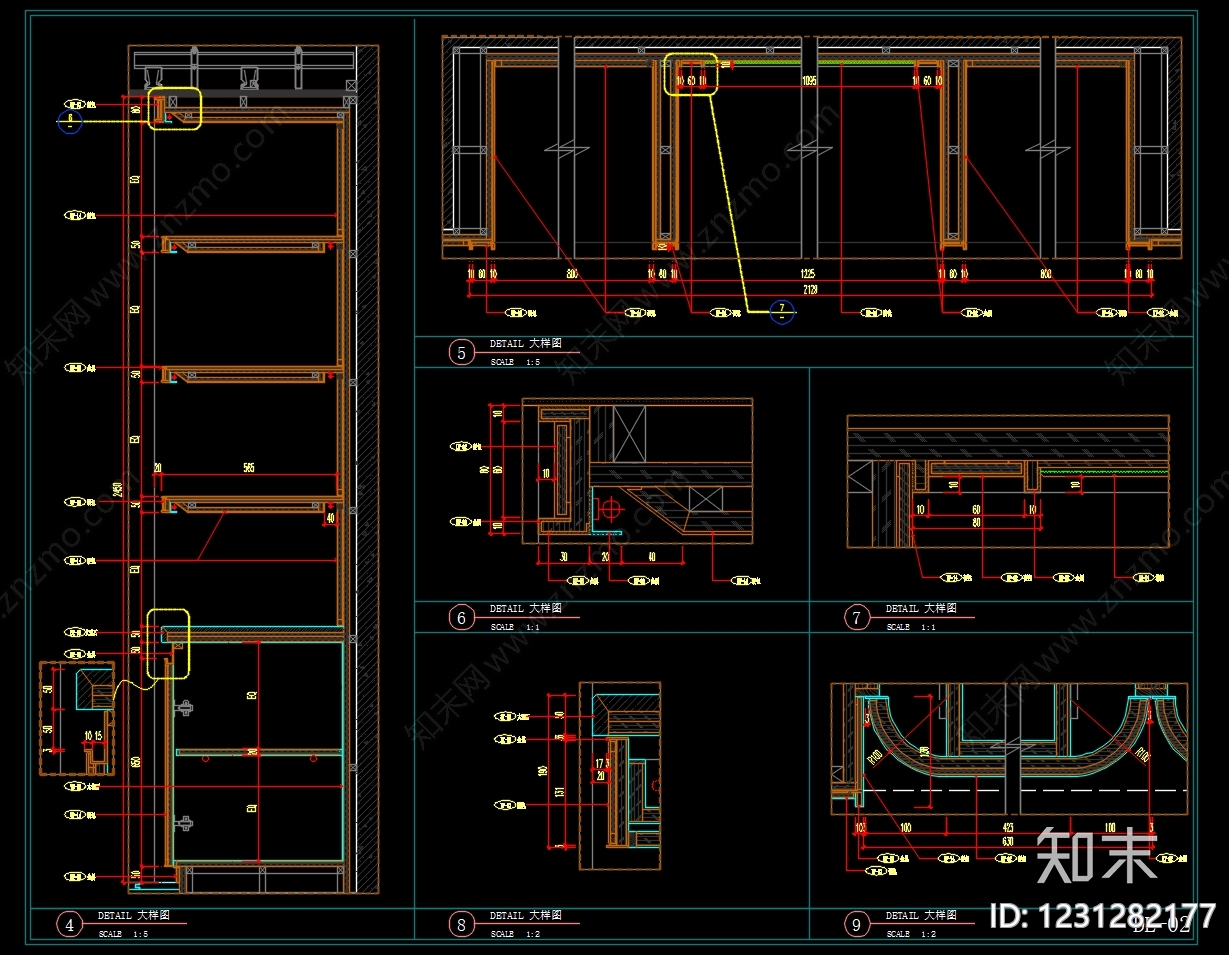
Task: Pick "SCALE 1:2" under detail 8
Action: [x=514, y=934]
